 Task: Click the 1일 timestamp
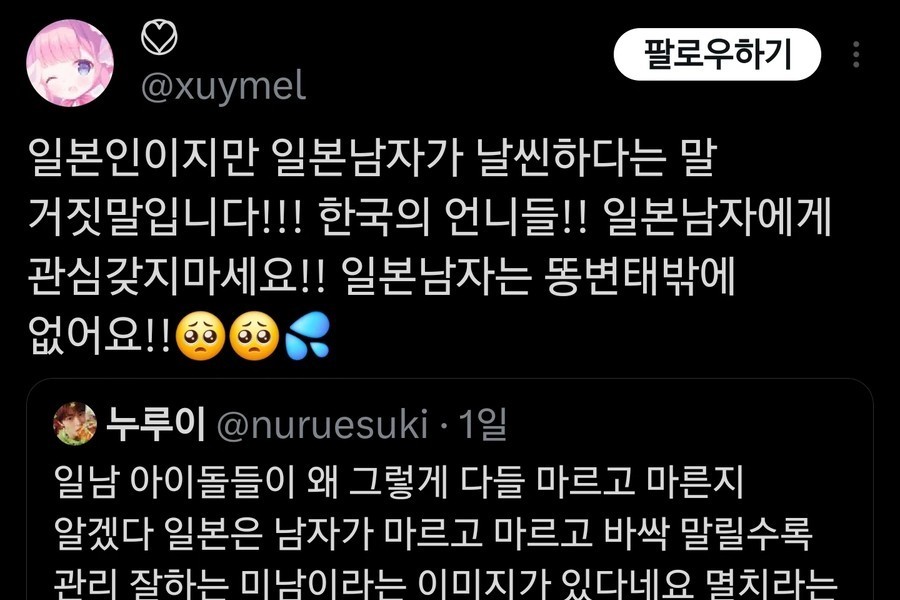pos(482,424)
